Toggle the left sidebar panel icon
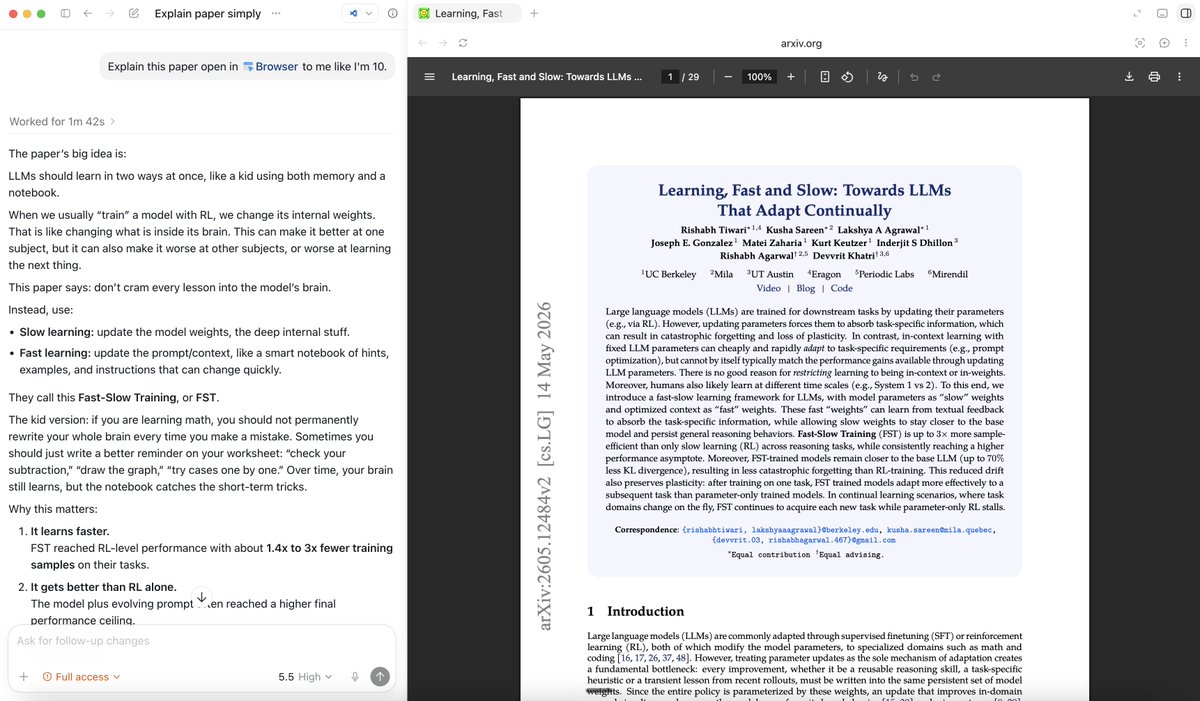1200x701 pixels. 65,14
